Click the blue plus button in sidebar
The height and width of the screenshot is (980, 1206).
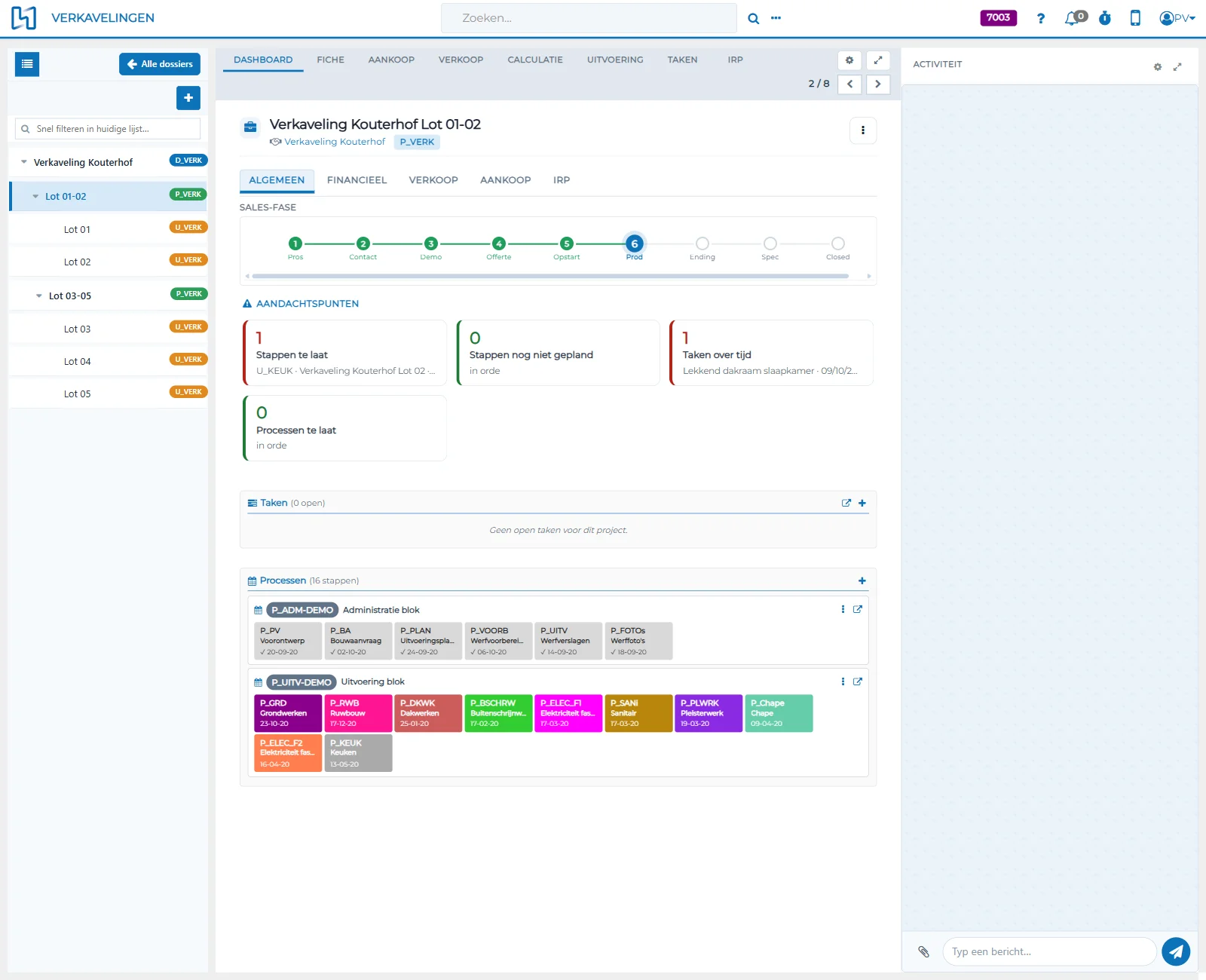pos(188,98)
